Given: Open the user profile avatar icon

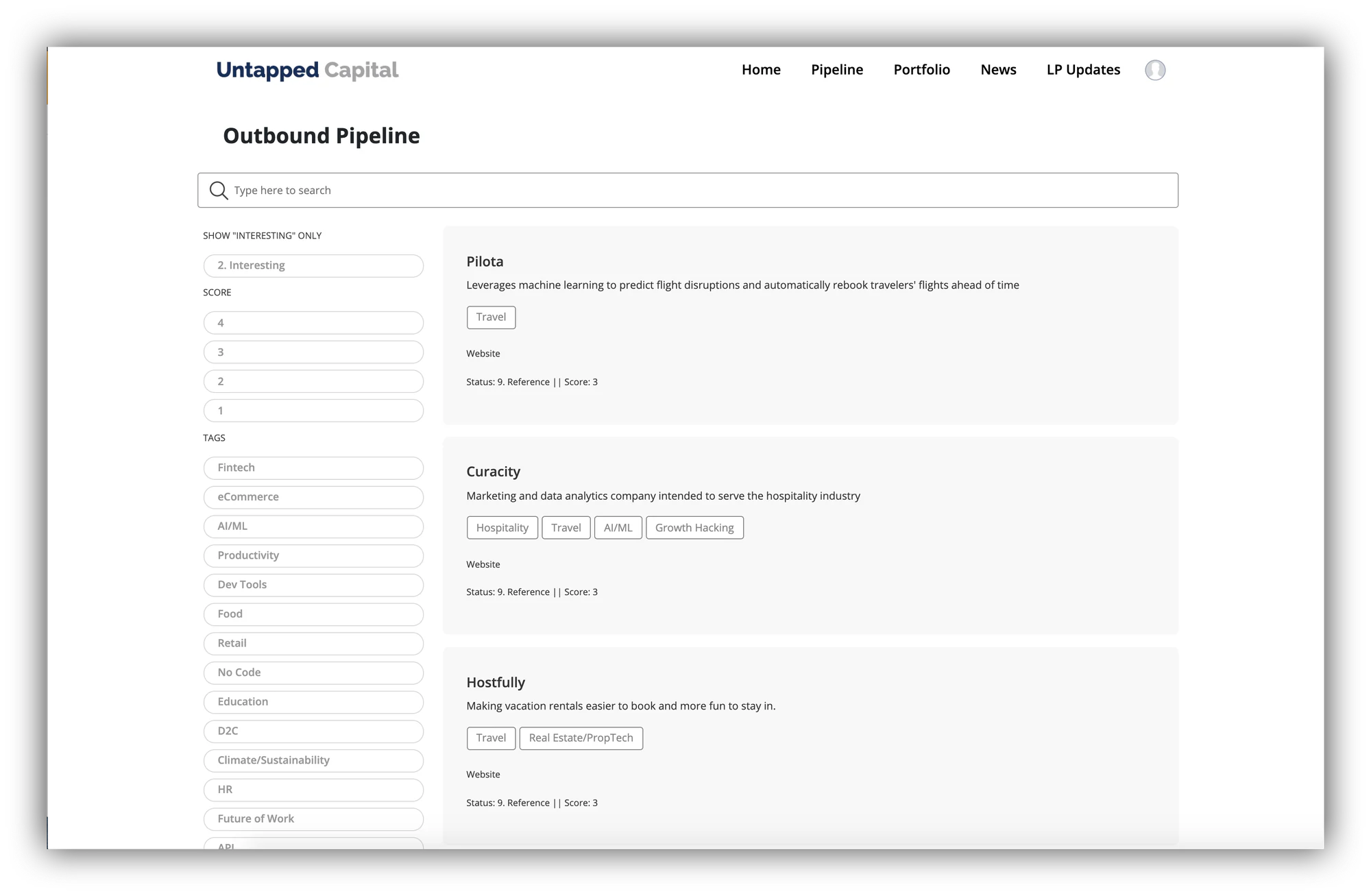Looking at the screenshot, I should [1155, 70].
